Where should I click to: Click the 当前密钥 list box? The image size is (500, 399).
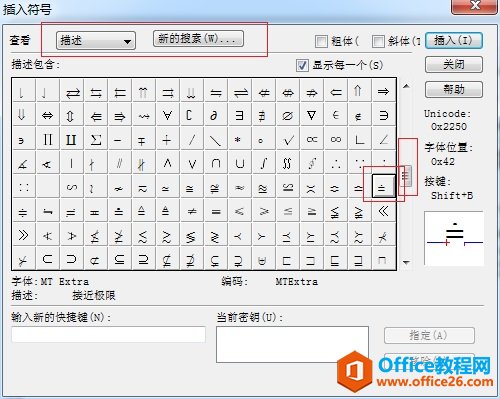point(292,344)
